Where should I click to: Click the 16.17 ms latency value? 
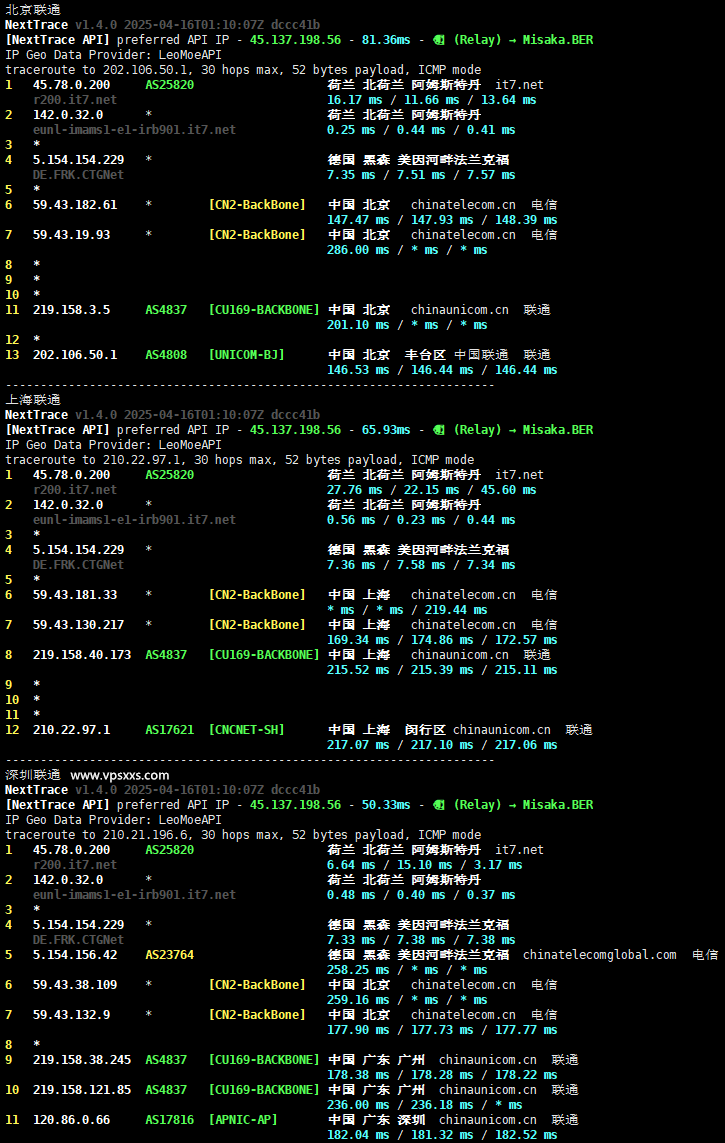coord(355,100)
